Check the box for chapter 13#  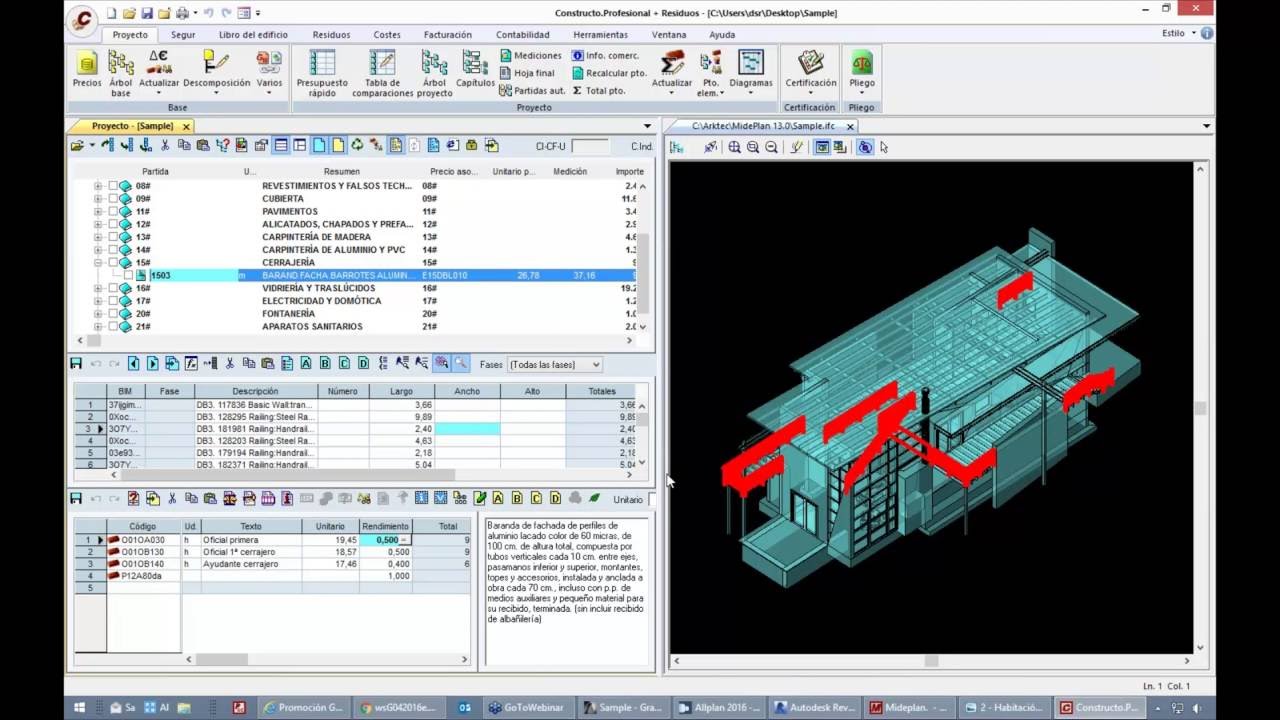coord(113,237)
